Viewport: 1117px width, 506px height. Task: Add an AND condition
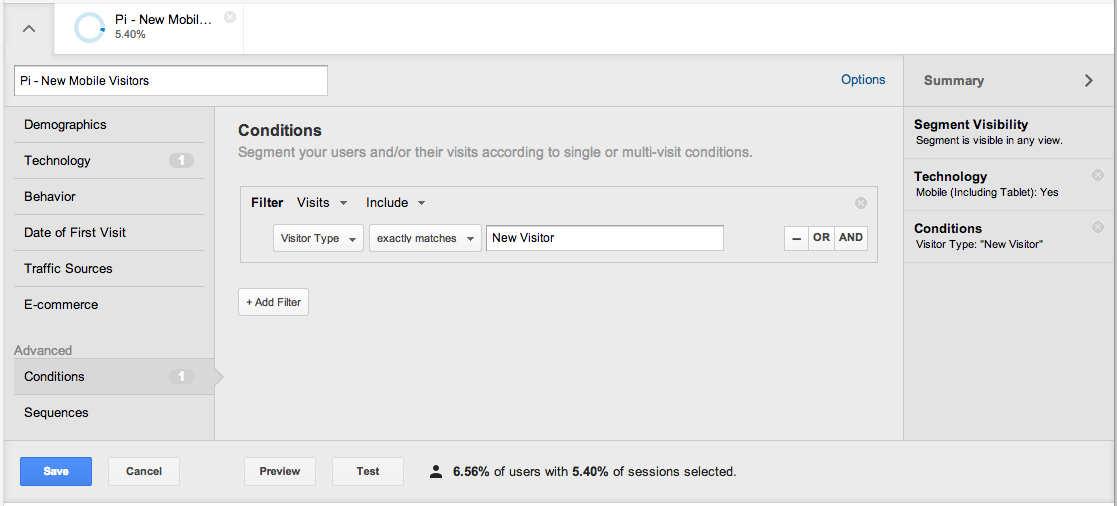[851, 238]
